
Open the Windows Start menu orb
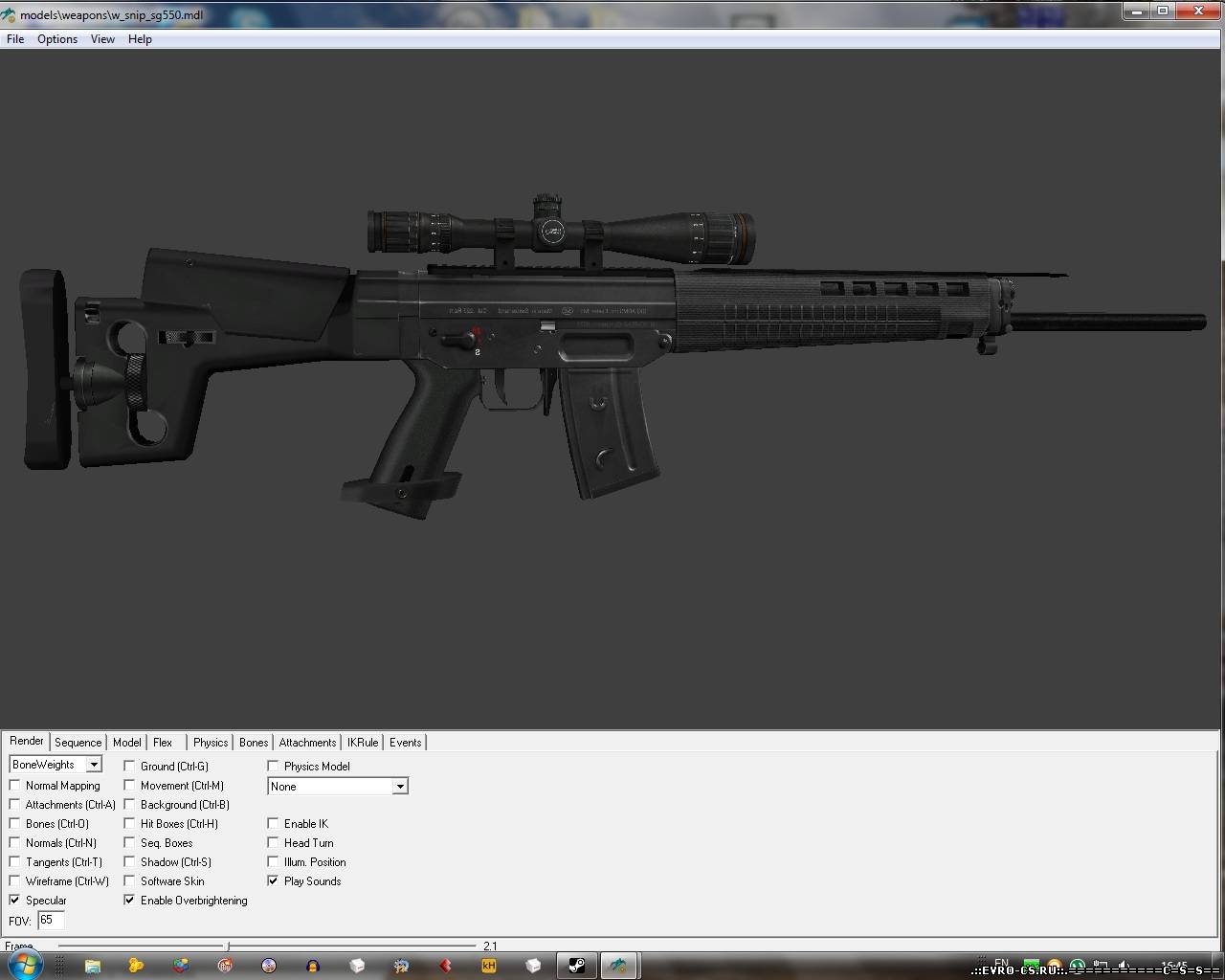(26, 966)
